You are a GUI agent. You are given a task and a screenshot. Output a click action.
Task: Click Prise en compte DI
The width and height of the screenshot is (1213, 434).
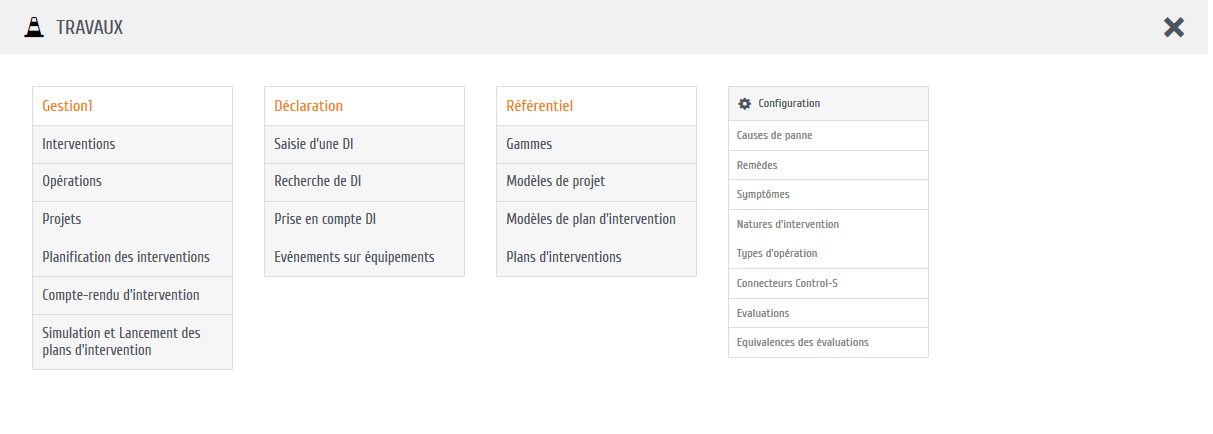pos(325,219)
